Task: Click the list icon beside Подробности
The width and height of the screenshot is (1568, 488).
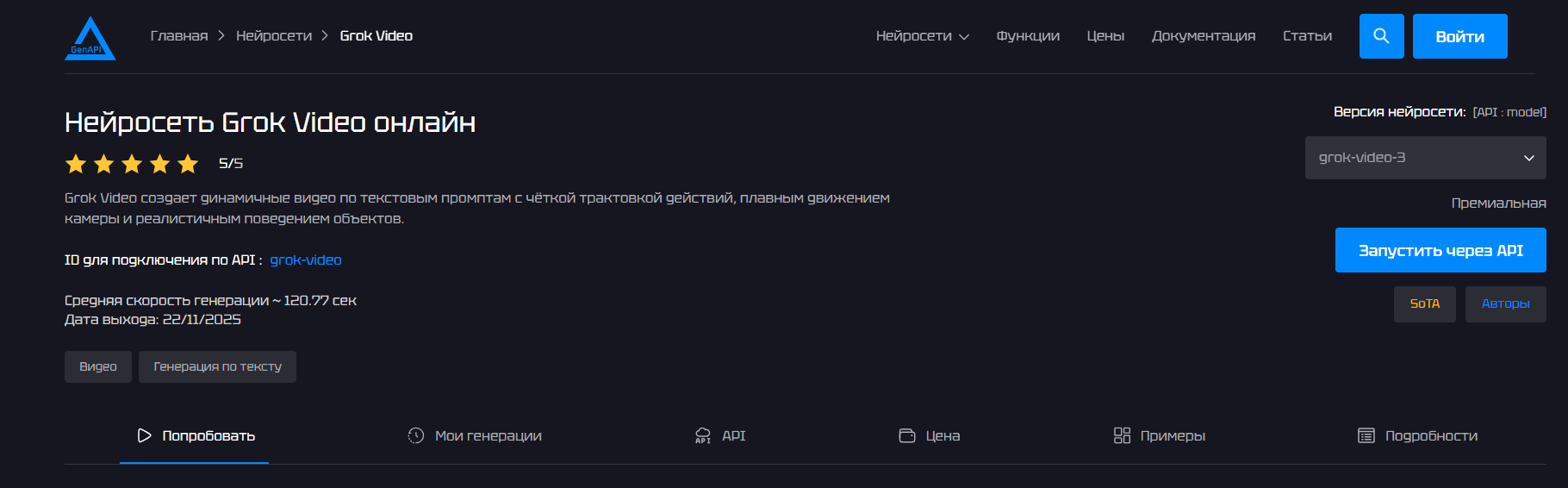Action: 1366,435
